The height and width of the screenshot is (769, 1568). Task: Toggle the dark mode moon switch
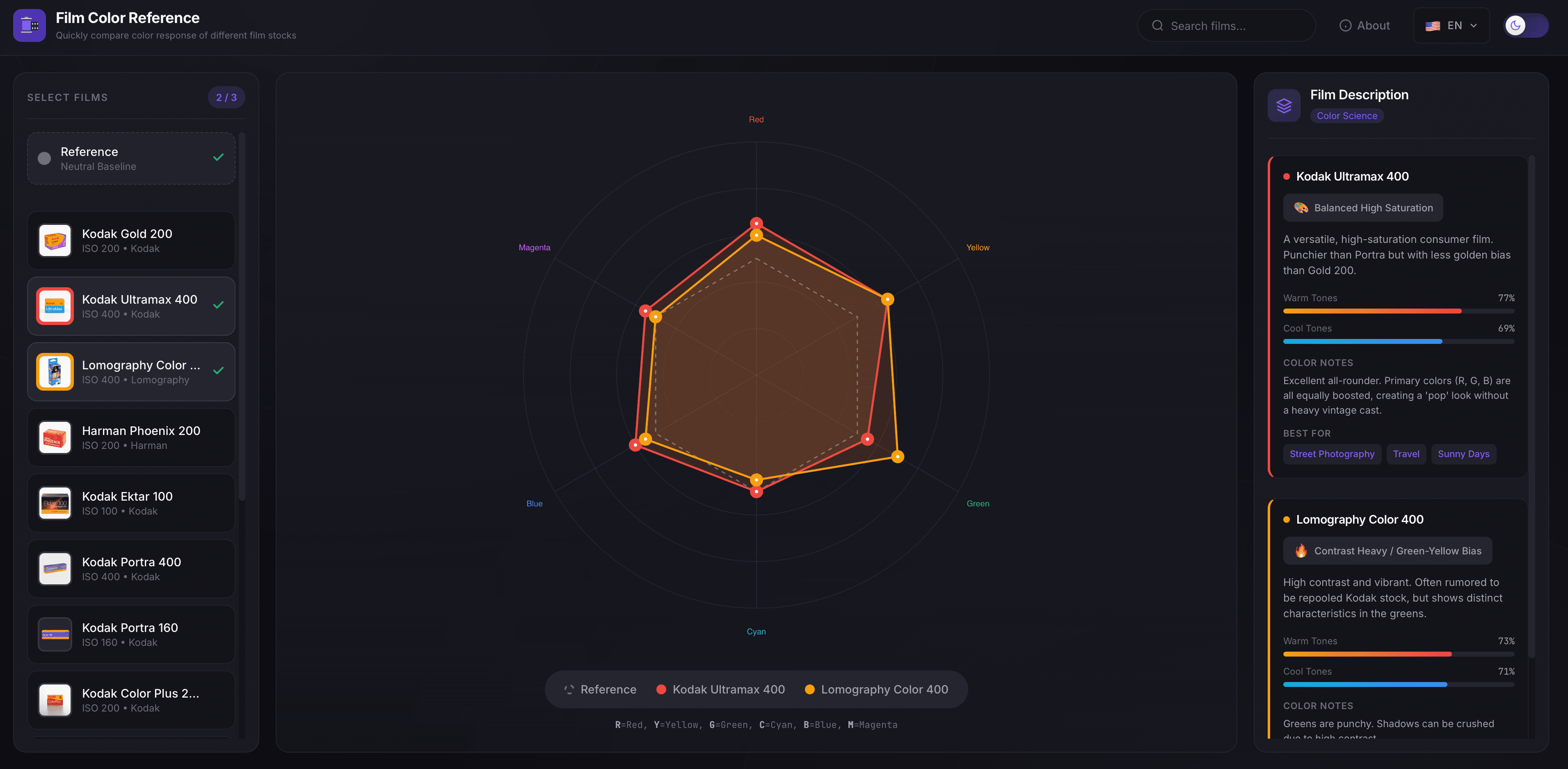(1525, 25)
